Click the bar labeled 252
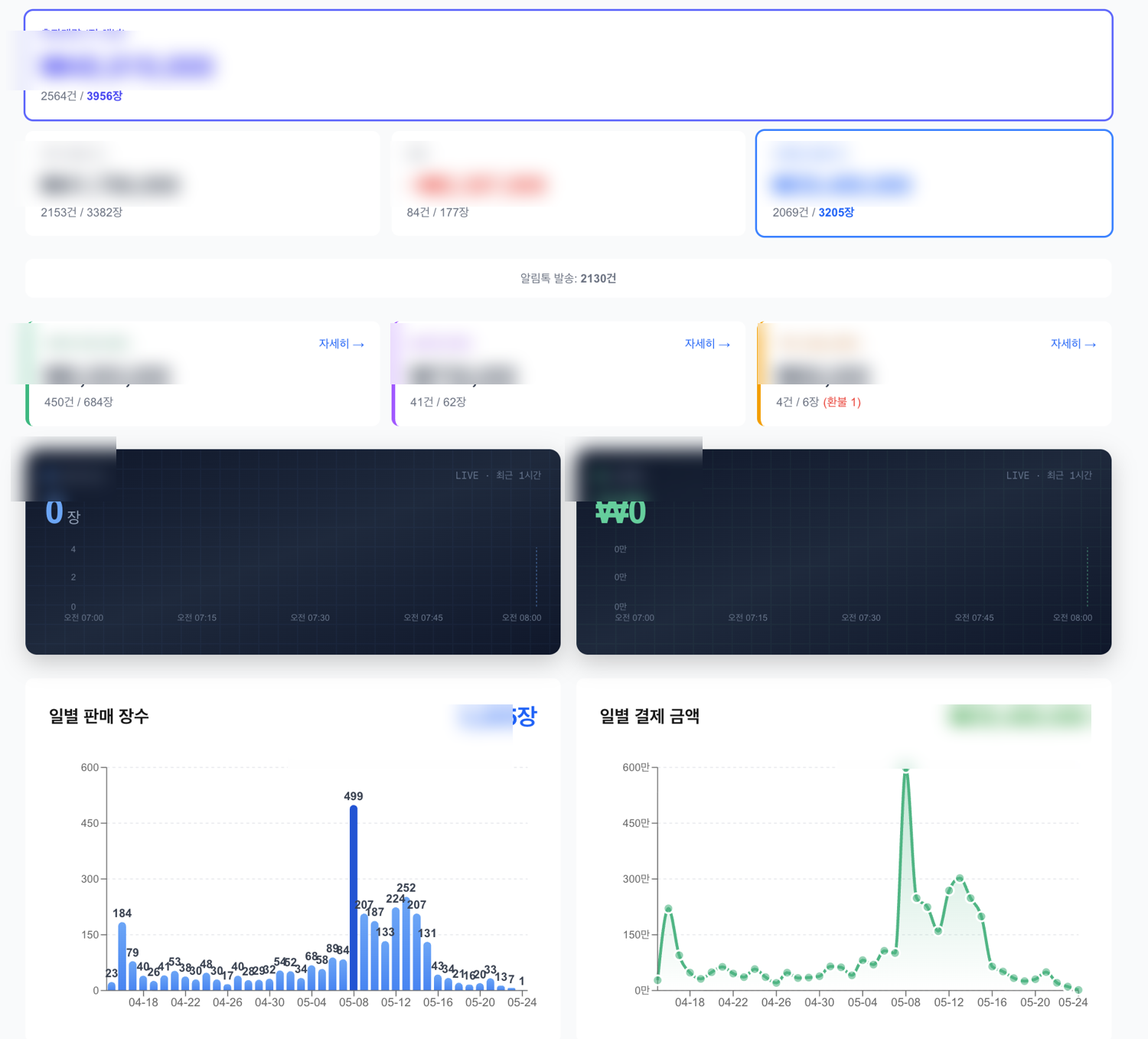The image size is (1148, 1039). click(x=406, y=943)
